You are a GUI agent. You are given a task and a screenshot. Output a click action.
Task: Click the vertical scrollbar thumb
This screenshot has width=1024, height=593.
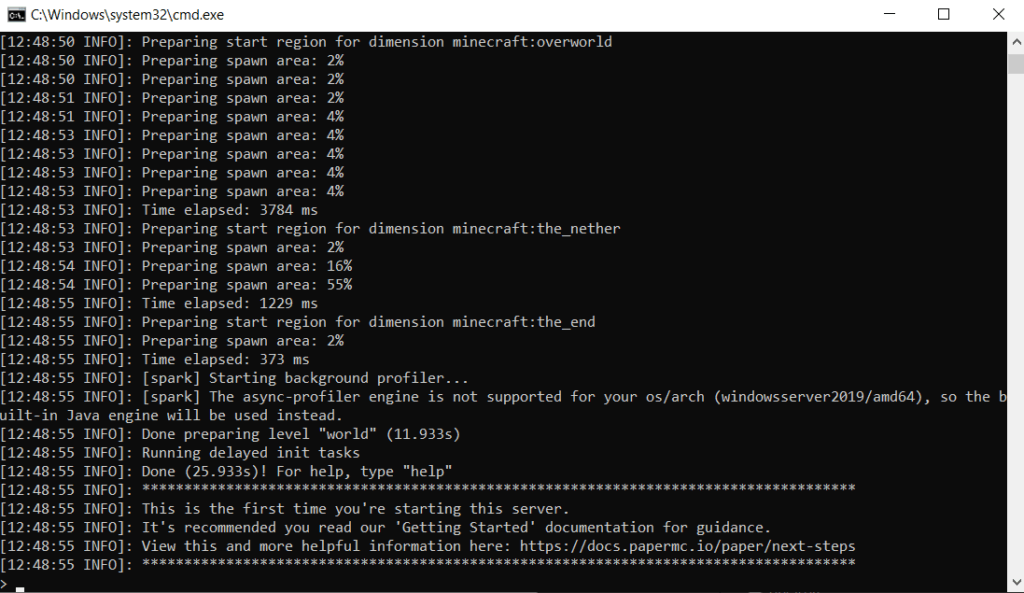[1016, 64]
